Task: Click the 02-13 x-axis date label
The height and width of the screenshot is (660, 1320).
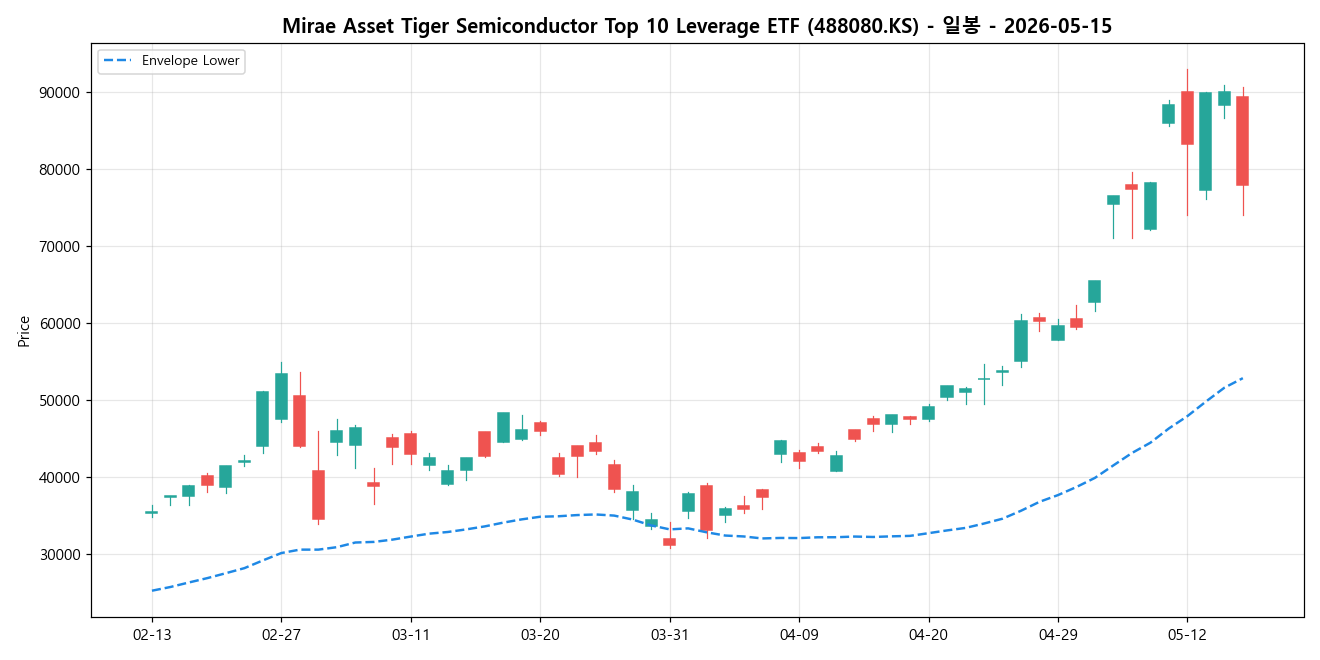Action: pyautogui.click(x=151, y=635)
